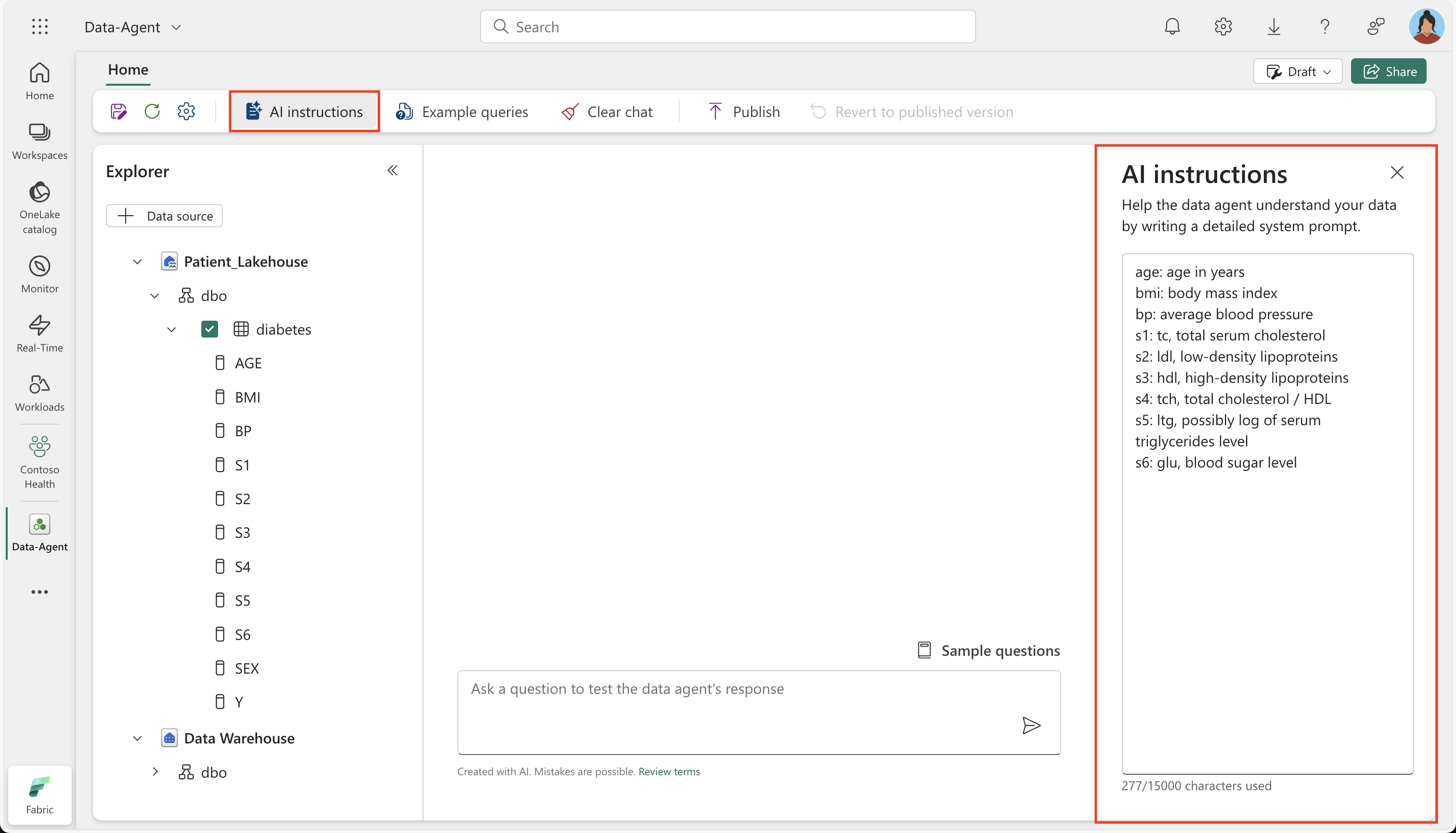
Task: Open the Review terms link
Action: click(x=669, y=771)
